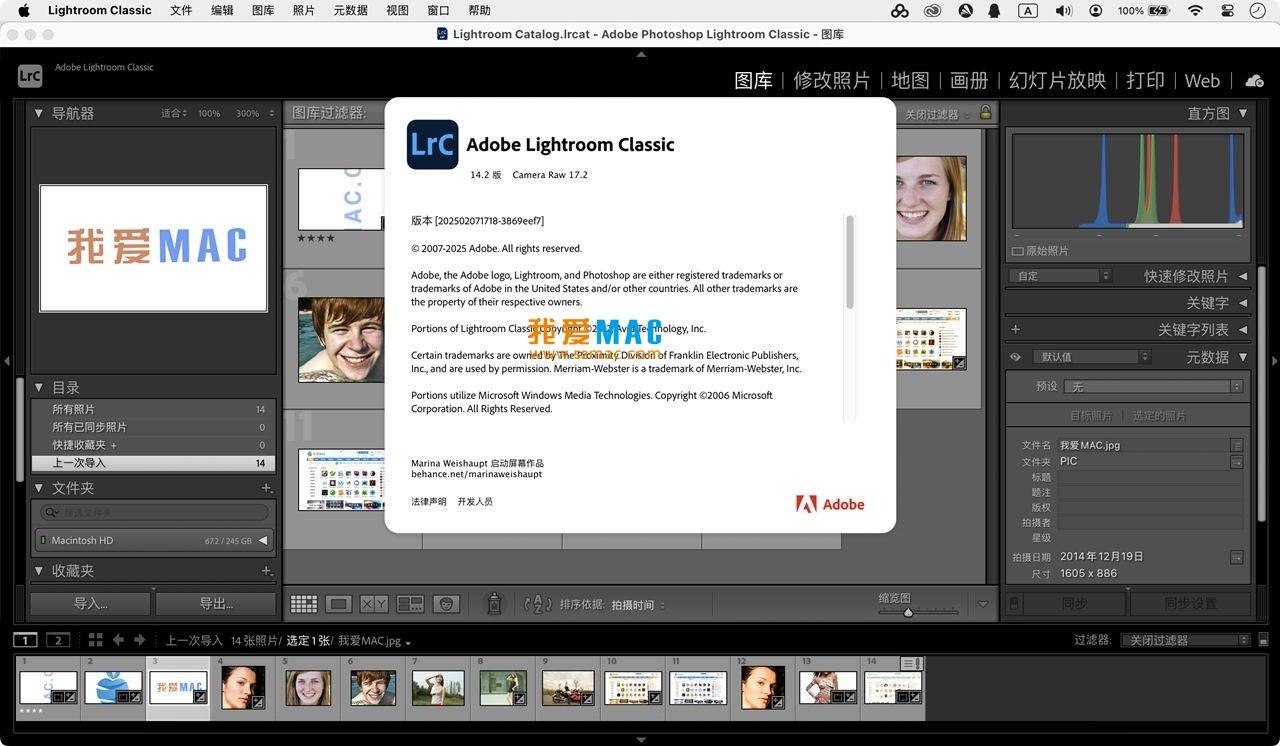Switch to the 地图 (Map) module

[x=910, y=81]
